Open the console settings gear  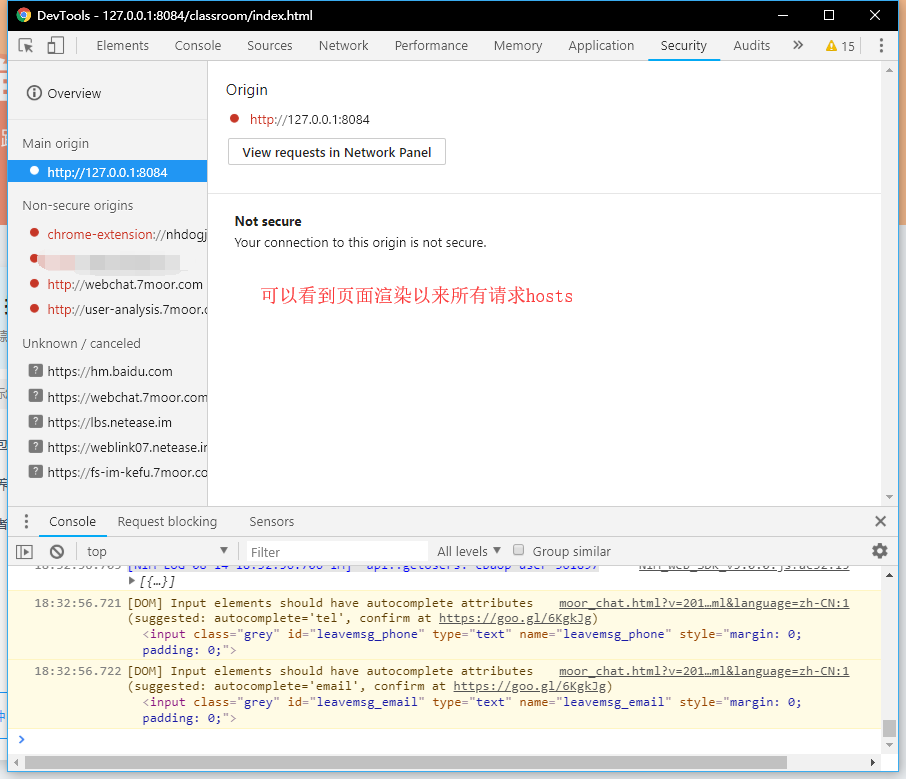click(879, 551)
